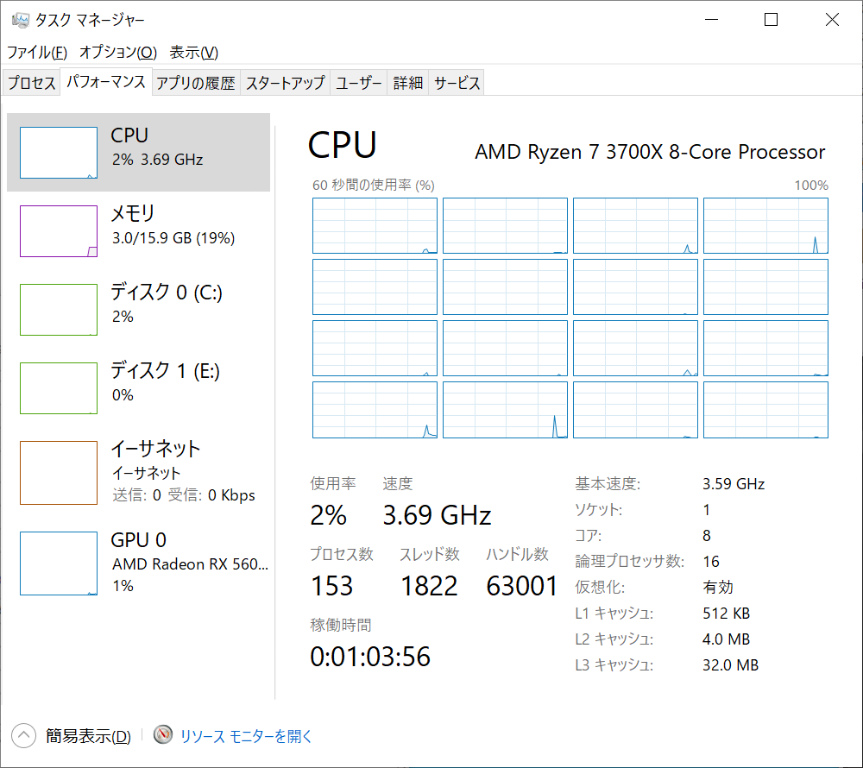Switch to the 詳細 tab

[407, 84]
